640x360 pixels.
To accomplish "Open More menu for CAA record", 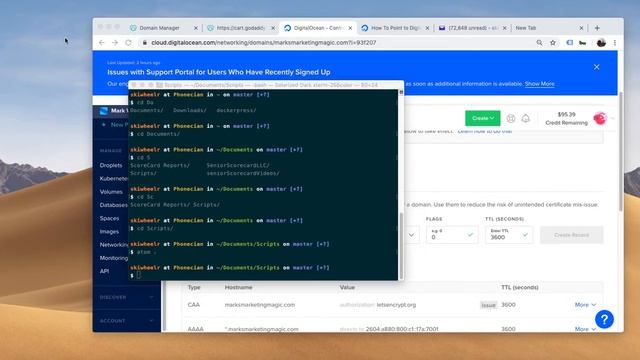I will click(585, 305).
